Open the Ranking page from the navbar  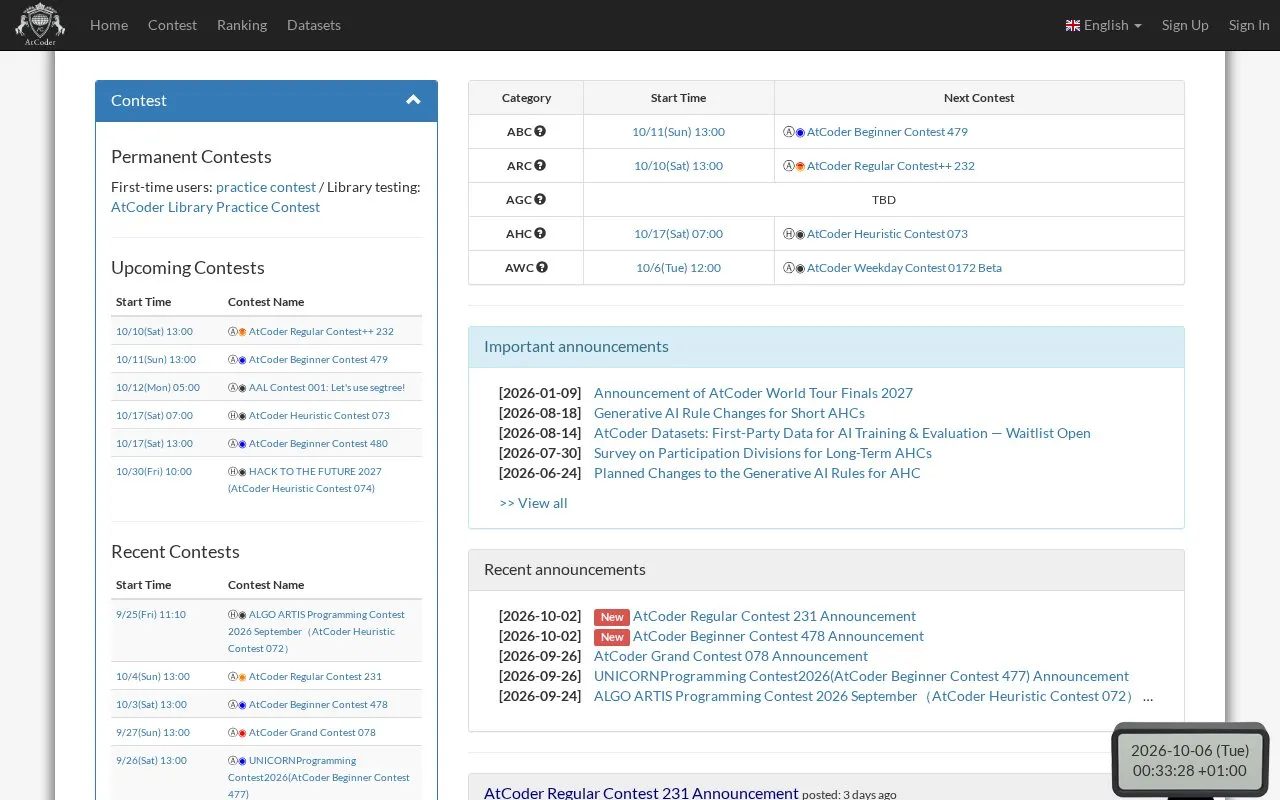click(x=242, y=25)
